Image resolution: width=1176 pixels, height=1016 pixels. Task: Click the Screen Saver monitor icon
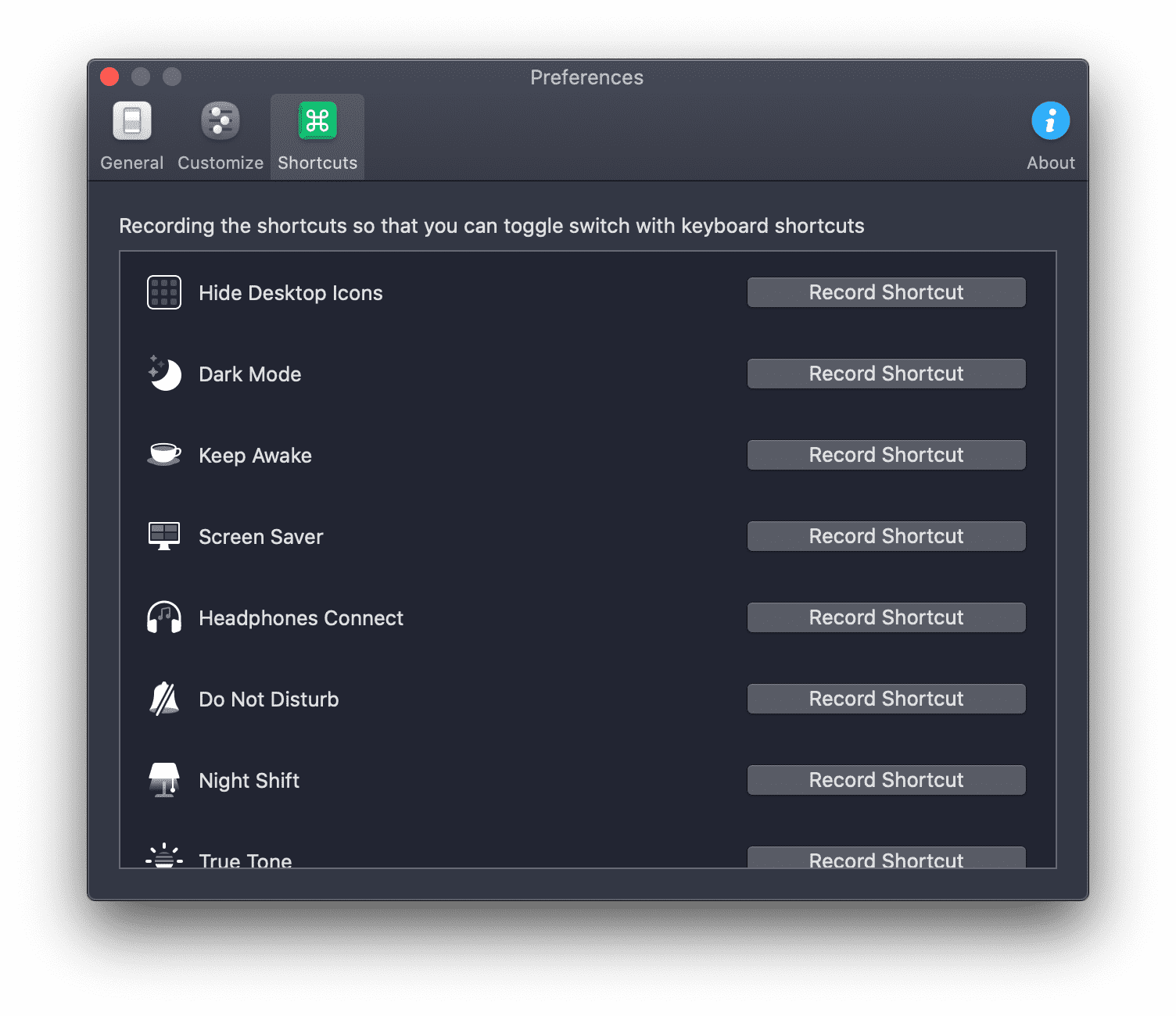164,536
